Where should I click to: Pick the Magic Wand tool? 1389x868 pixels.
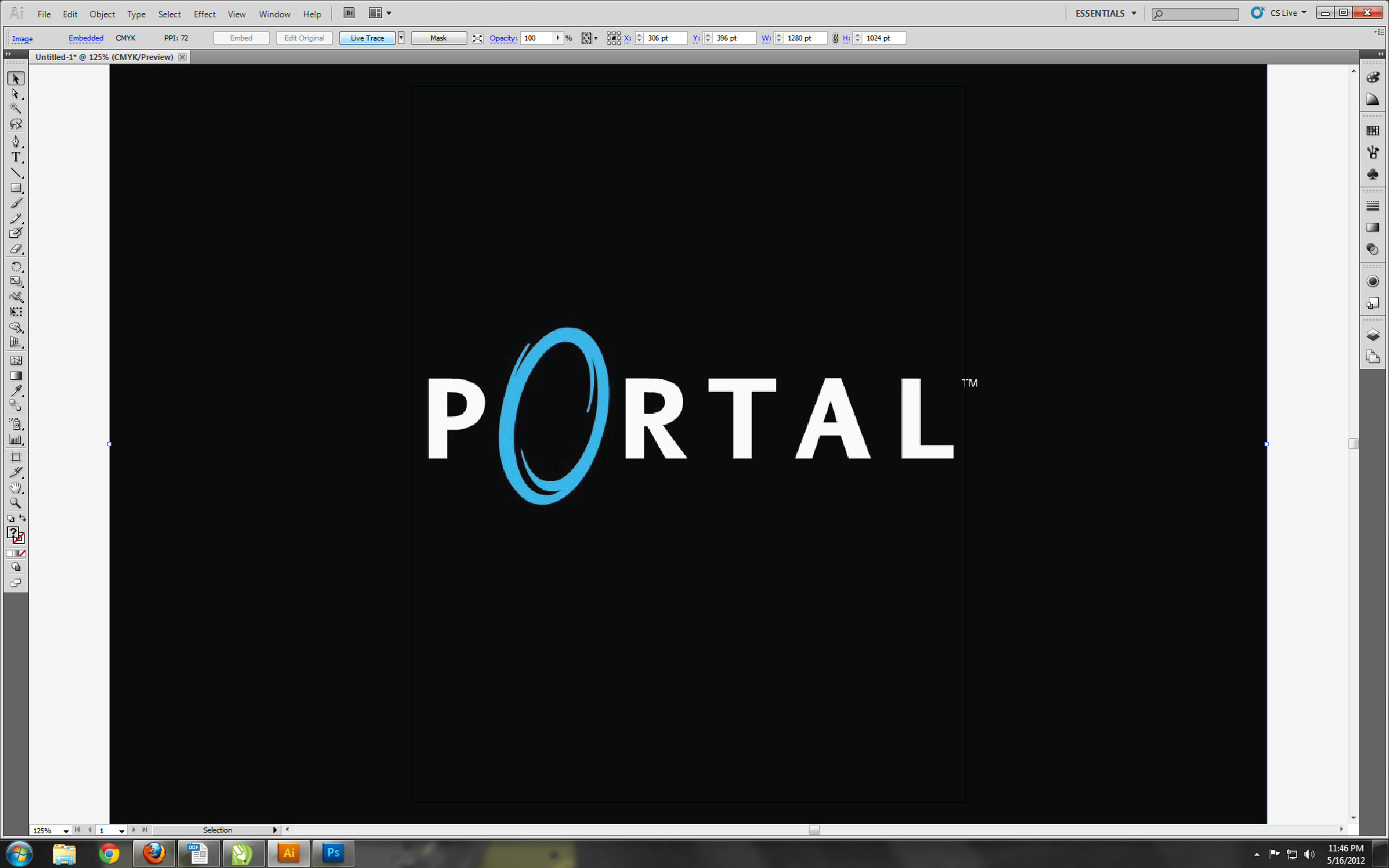tap(16, 109)
